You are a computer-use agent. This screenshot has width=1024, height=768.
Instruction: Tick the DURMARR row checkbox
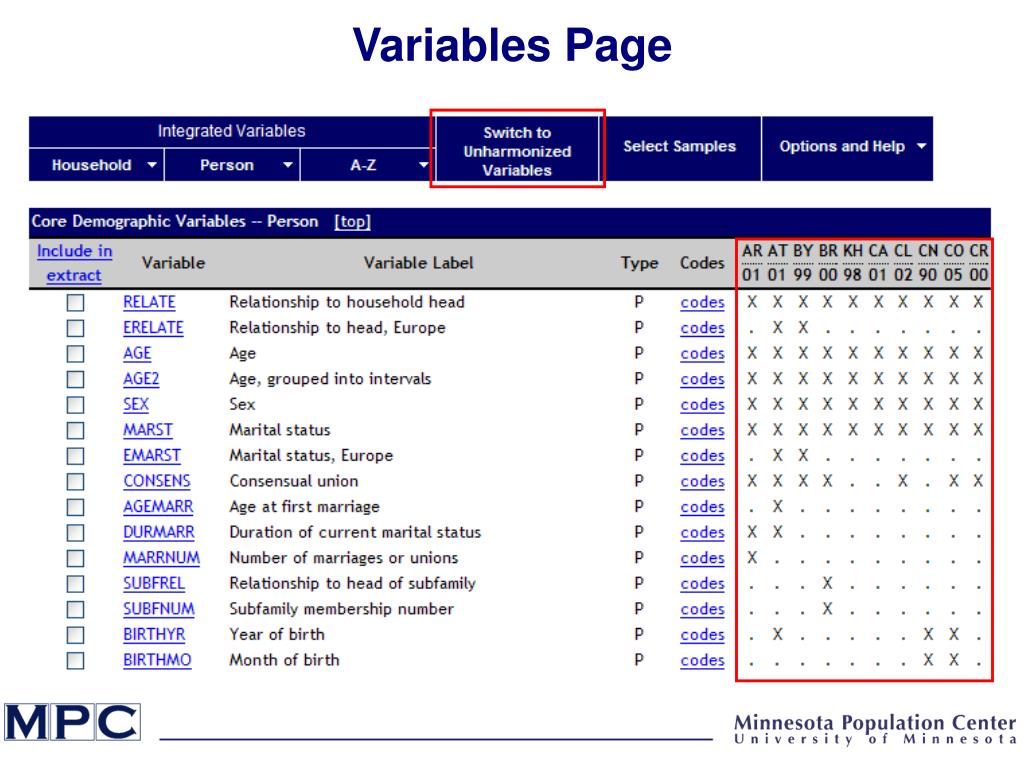click(x=76, y=533)
